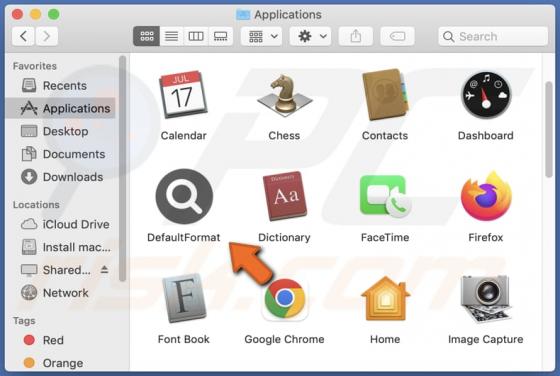
Task: Open Recents in the sidebar
Action: 61,86
